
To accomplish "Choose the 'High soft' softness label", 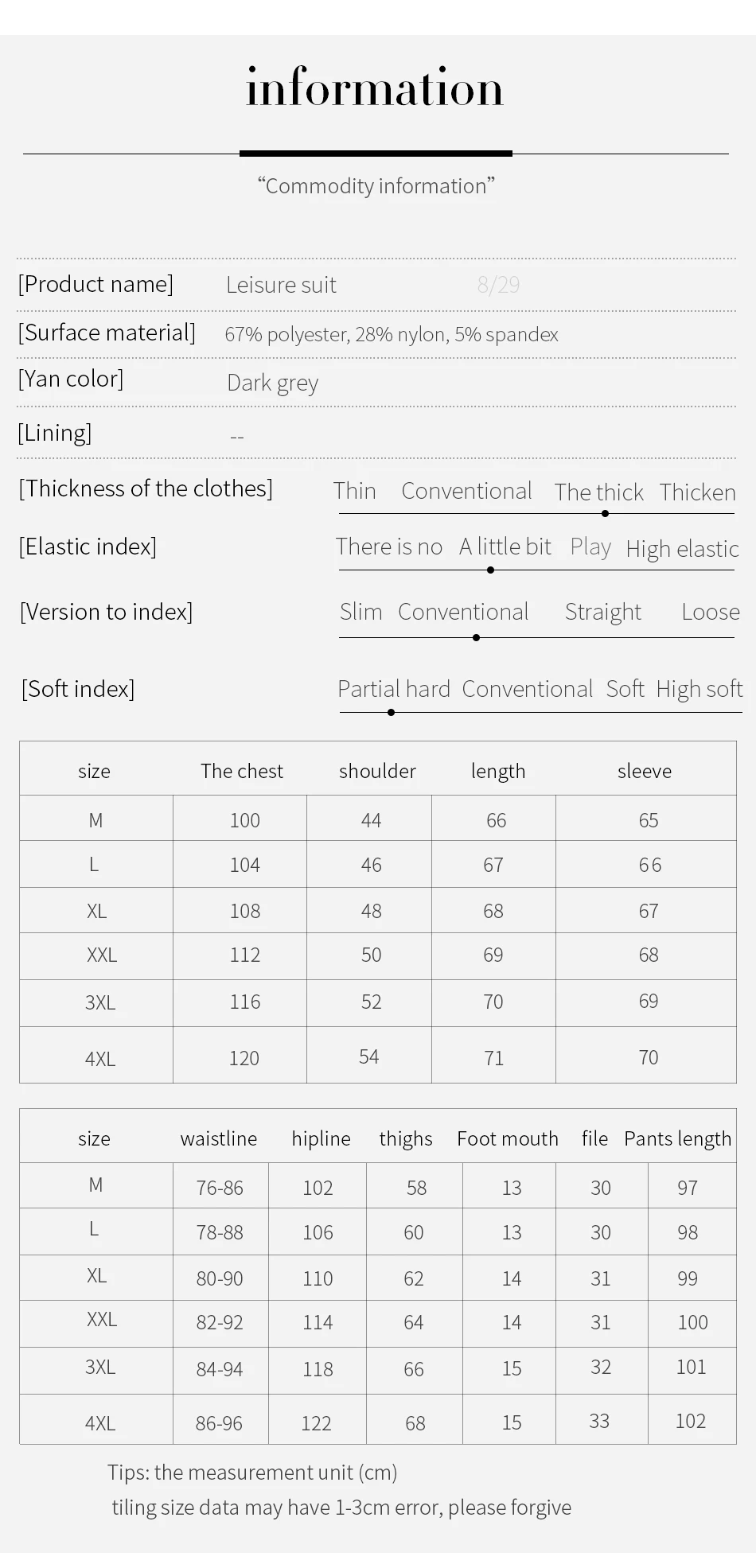I will 699,689.
